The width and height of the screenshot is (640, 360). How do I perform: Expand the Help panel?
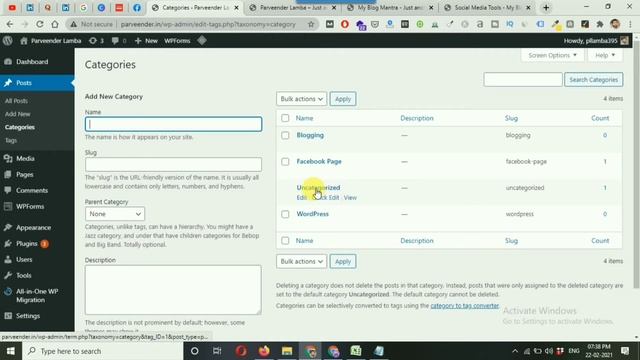point(605,55)
